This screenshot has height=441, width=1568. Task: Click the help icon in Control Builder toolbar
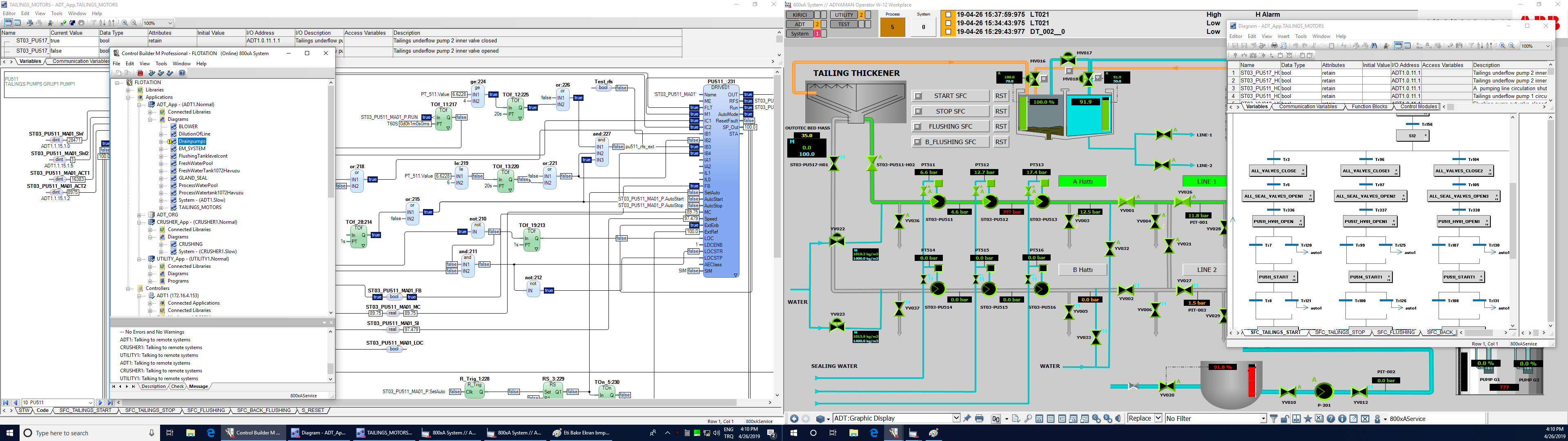coord(182,73)
